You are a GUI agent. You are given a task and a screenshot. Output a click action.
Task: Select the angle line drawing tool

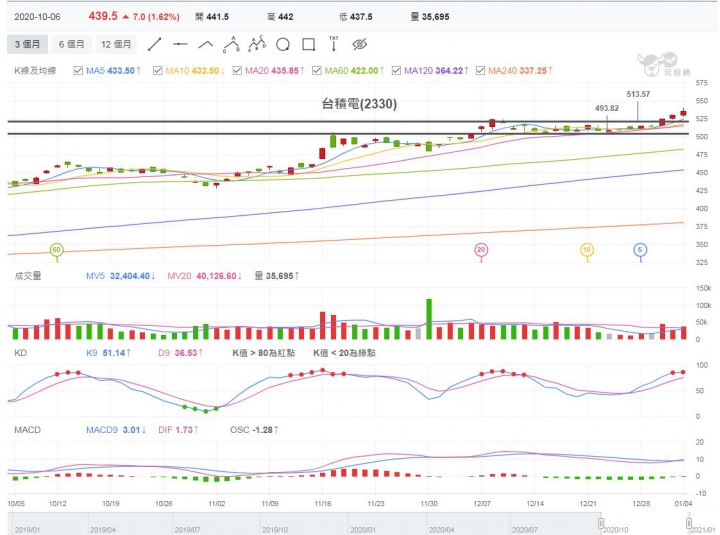coord(206,45)
